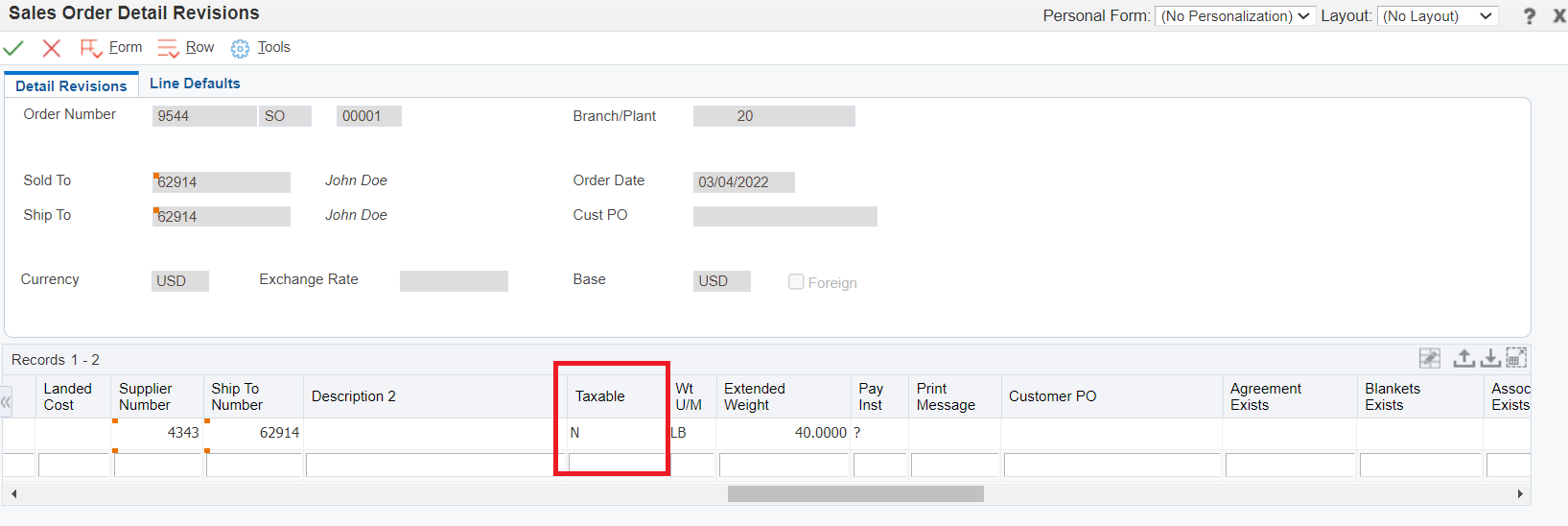Image resolution: width=1568 pixels, height=526 pixels.
Task: Open the Form menu
Action: (x=126, y=47)
